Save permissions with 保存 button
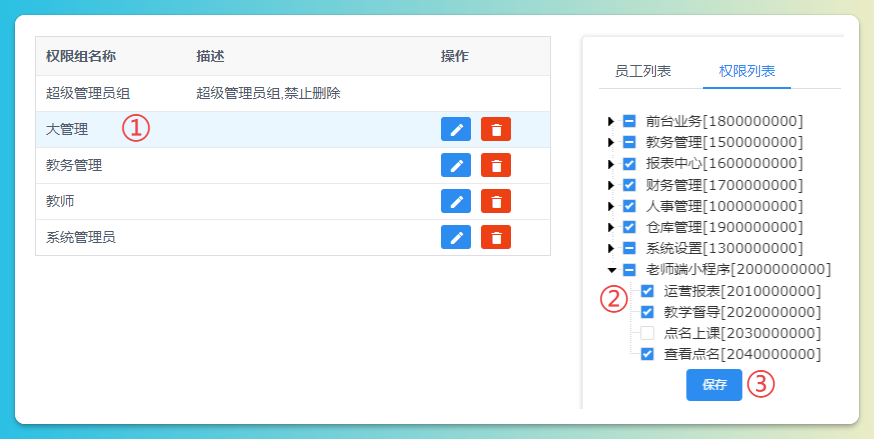Screen dimensions: 874x439 (x=714, y=385)
